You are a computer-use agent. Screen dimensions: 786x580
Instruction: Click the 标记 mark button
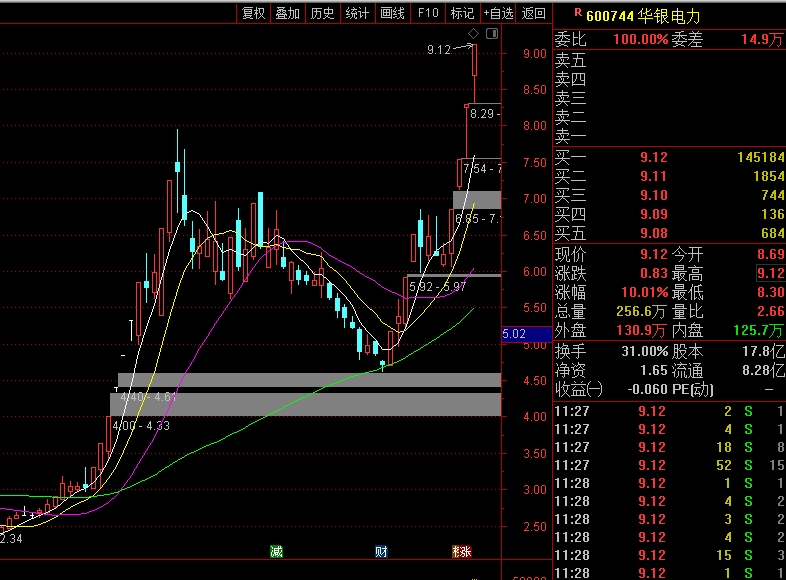click(x=462, y=13)
